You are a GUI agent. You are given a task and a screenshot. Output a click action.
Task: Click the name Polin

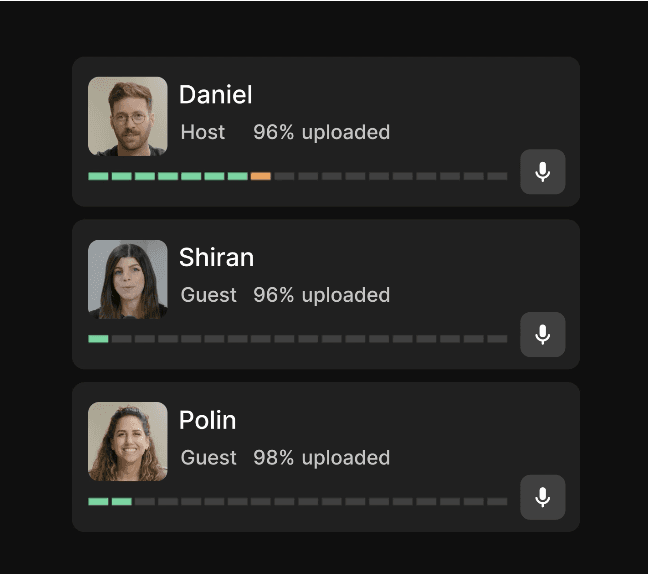(207, 420)
